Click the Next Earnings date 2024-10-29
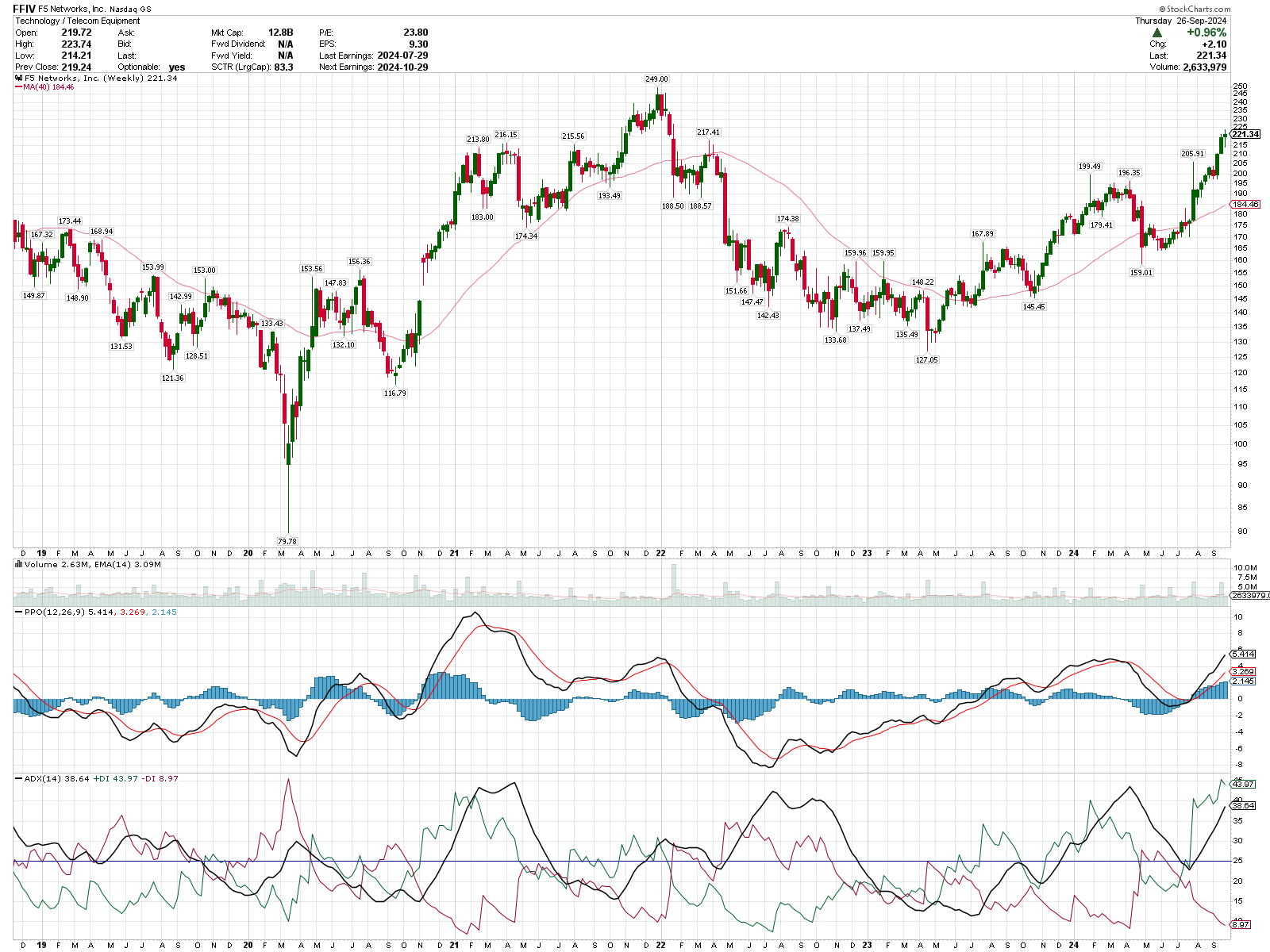 tap(403, 67)
